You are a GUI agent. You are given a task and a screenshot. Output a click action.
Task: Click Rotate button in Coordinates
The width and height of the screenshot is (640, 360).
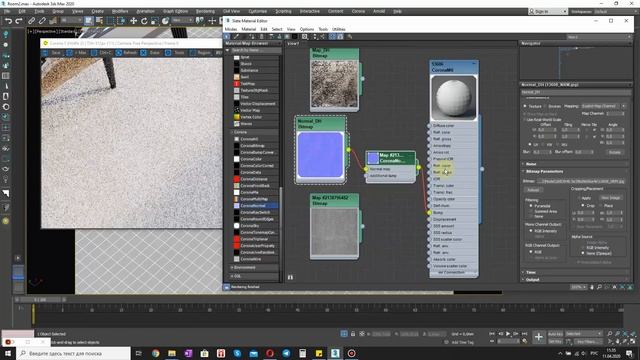615,152
